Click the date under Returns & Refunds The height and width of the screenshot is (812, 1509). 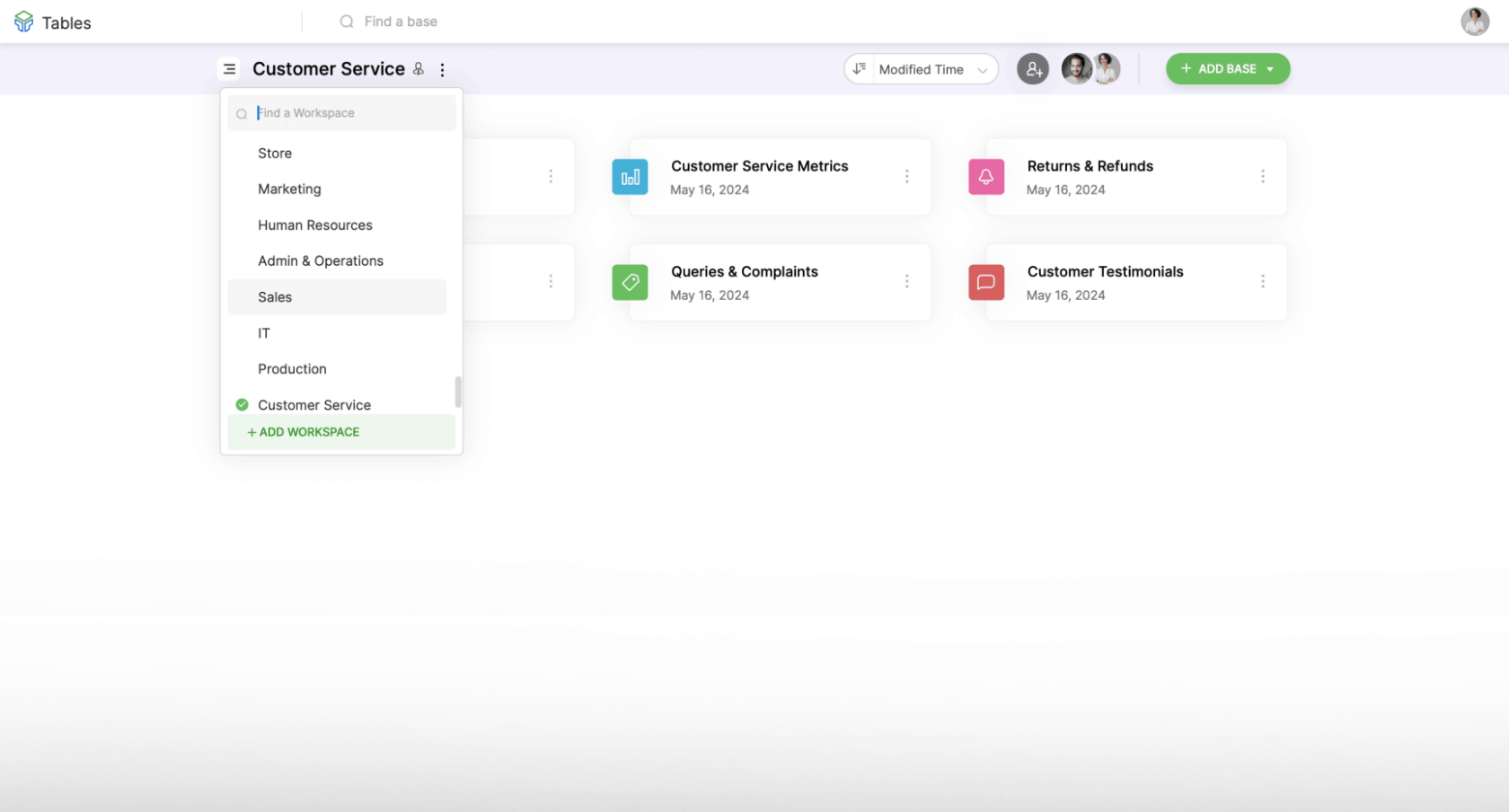[x=1066, y=190]
